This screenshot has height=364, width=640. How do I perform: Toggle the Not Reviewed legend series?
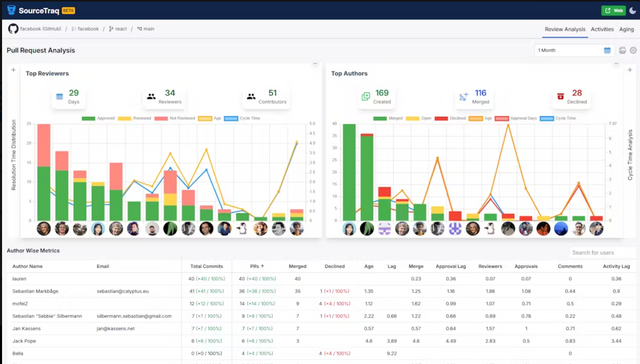point(175,118)
